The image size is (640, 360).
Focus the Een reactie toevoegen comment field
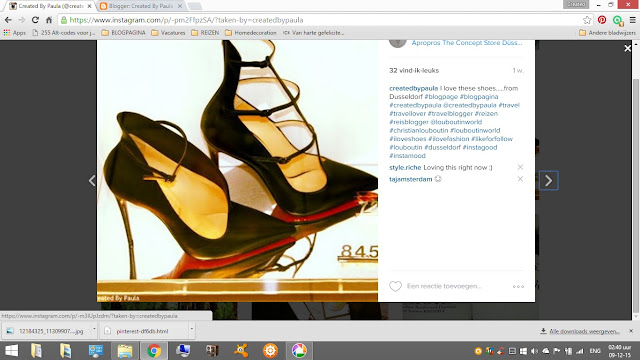click(x=444, y=286)
